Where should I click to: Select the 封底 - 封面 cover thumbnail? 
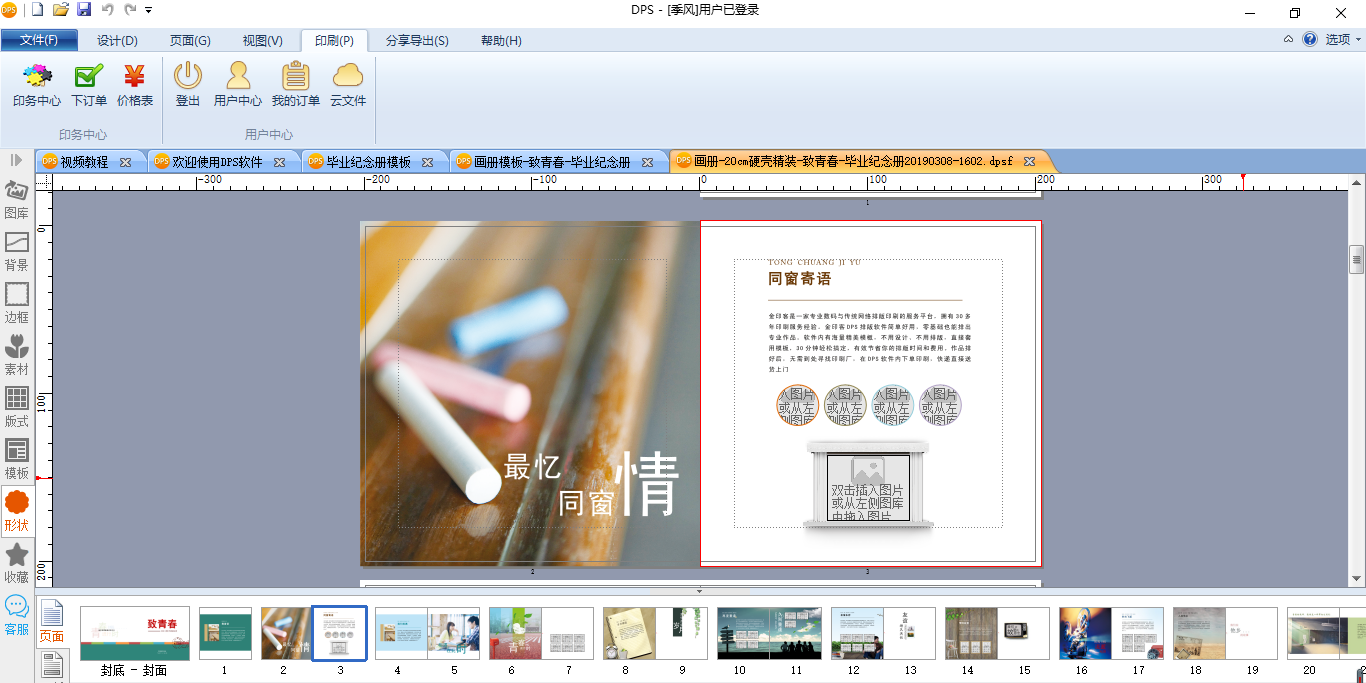point(135,633)
